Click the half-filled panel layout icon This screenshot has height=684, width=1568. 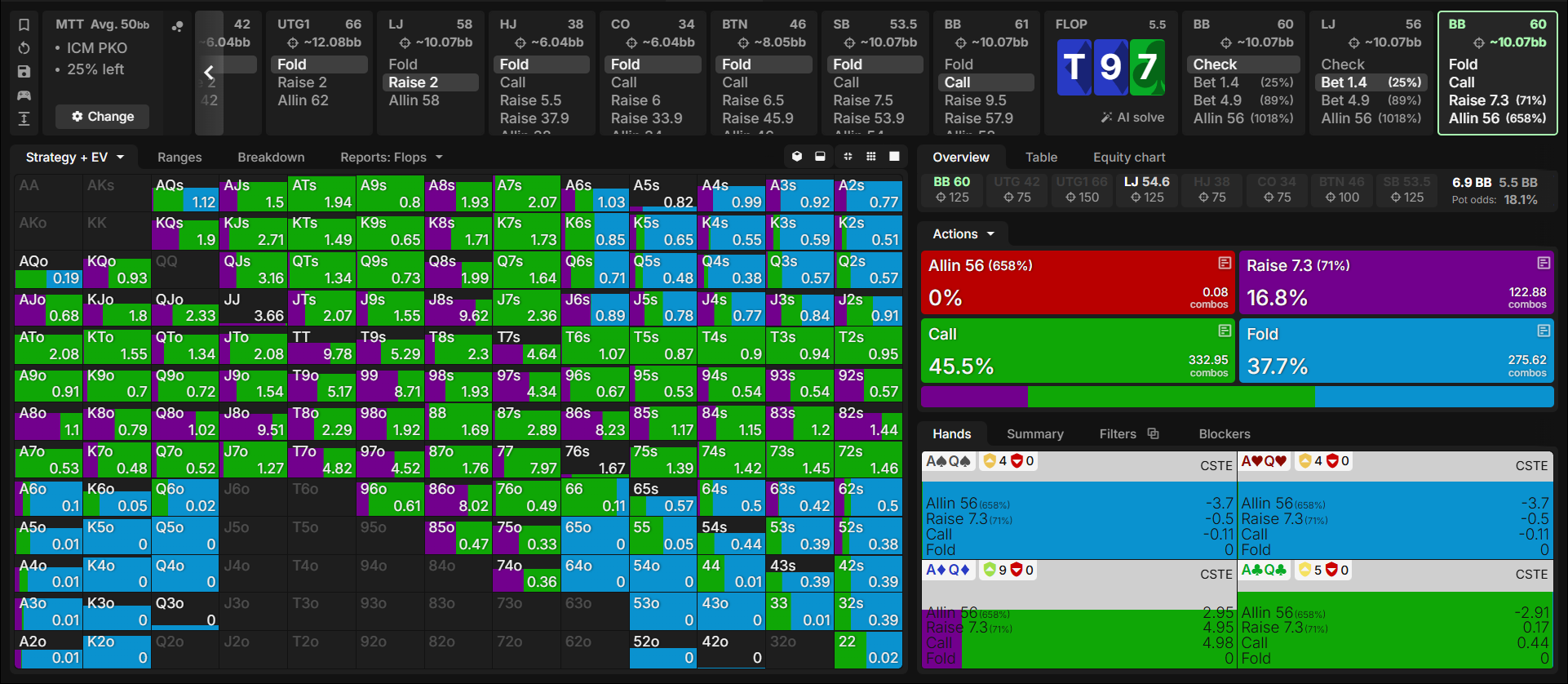(820, 157)
